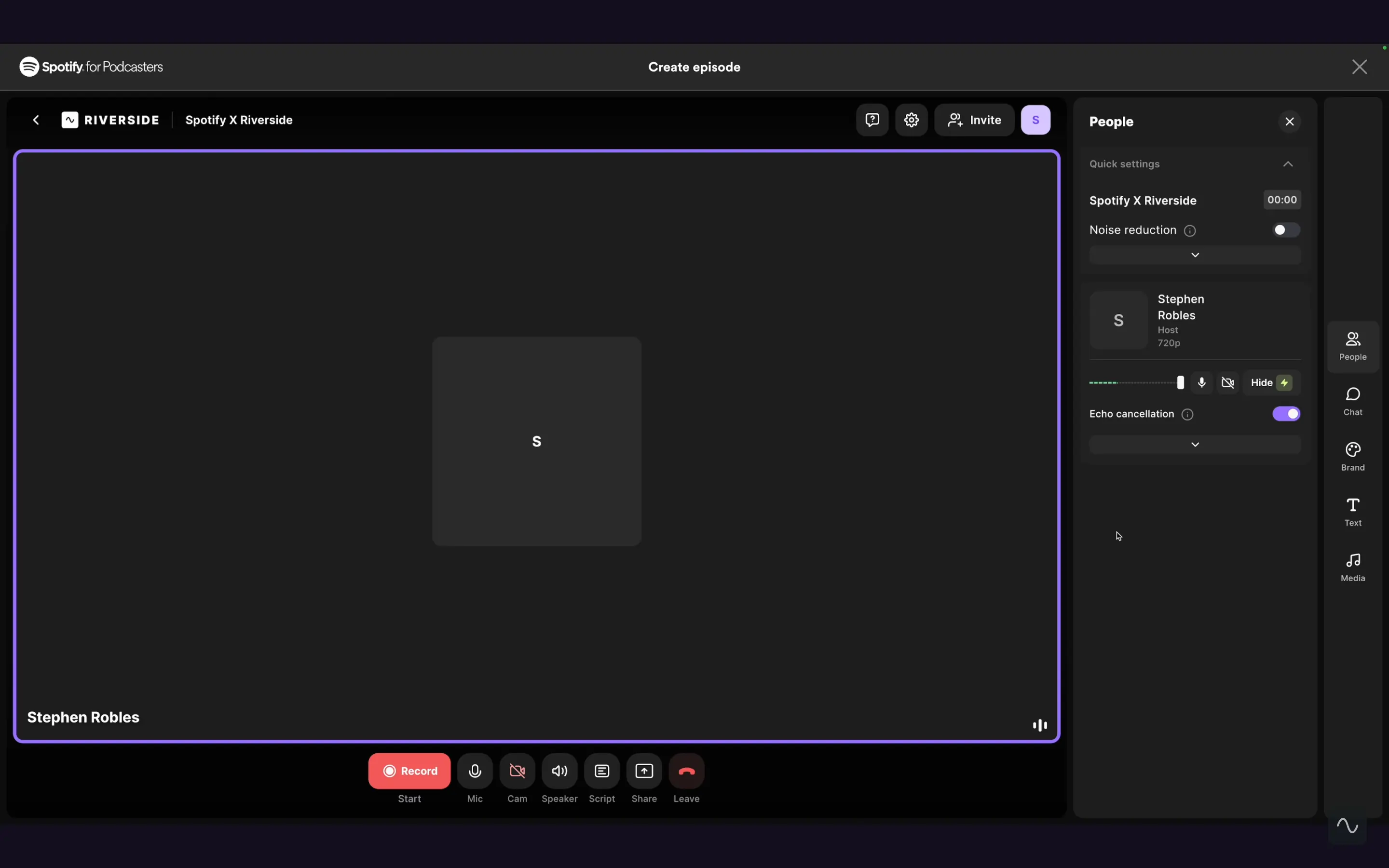Expand more options under Noise reduction

[x=1195, y=255]
